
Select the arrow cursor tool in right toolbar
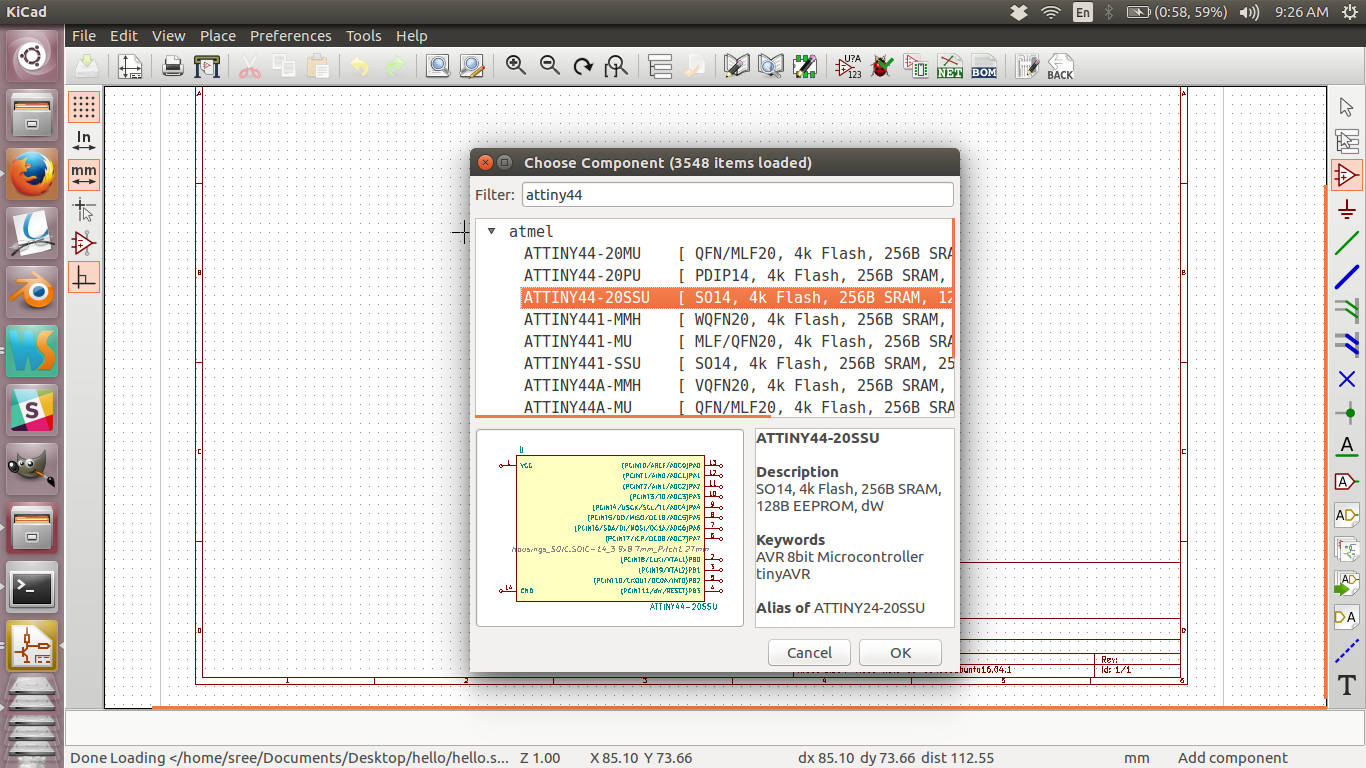1347,107
